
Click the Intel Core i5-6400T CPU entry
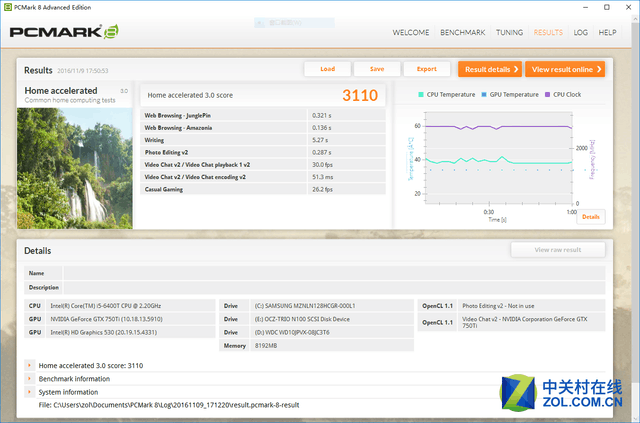tap(131, 306)
